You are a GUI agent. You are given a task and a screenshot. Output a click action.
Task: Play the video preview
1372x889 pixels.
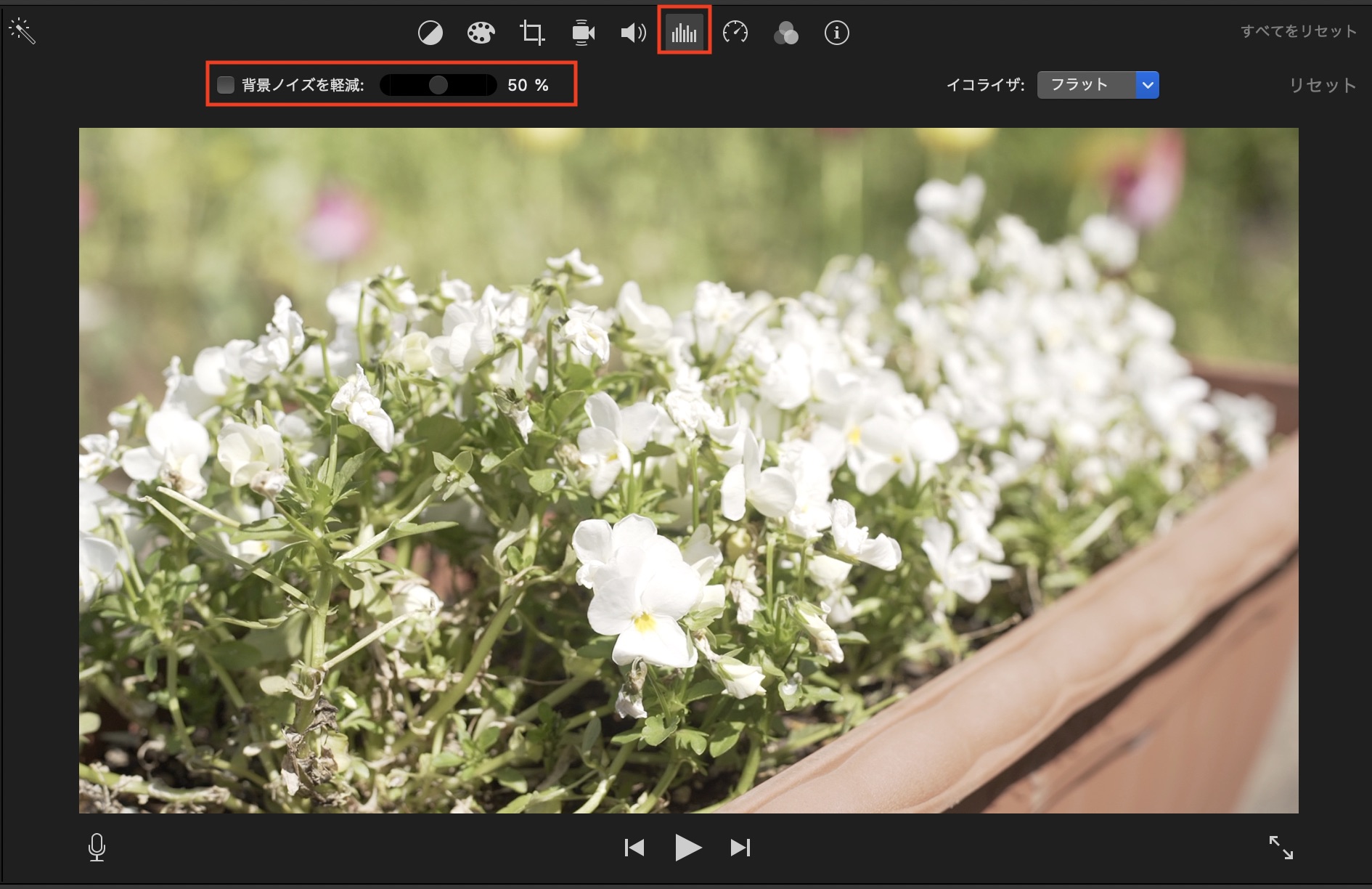coord(687,848)
